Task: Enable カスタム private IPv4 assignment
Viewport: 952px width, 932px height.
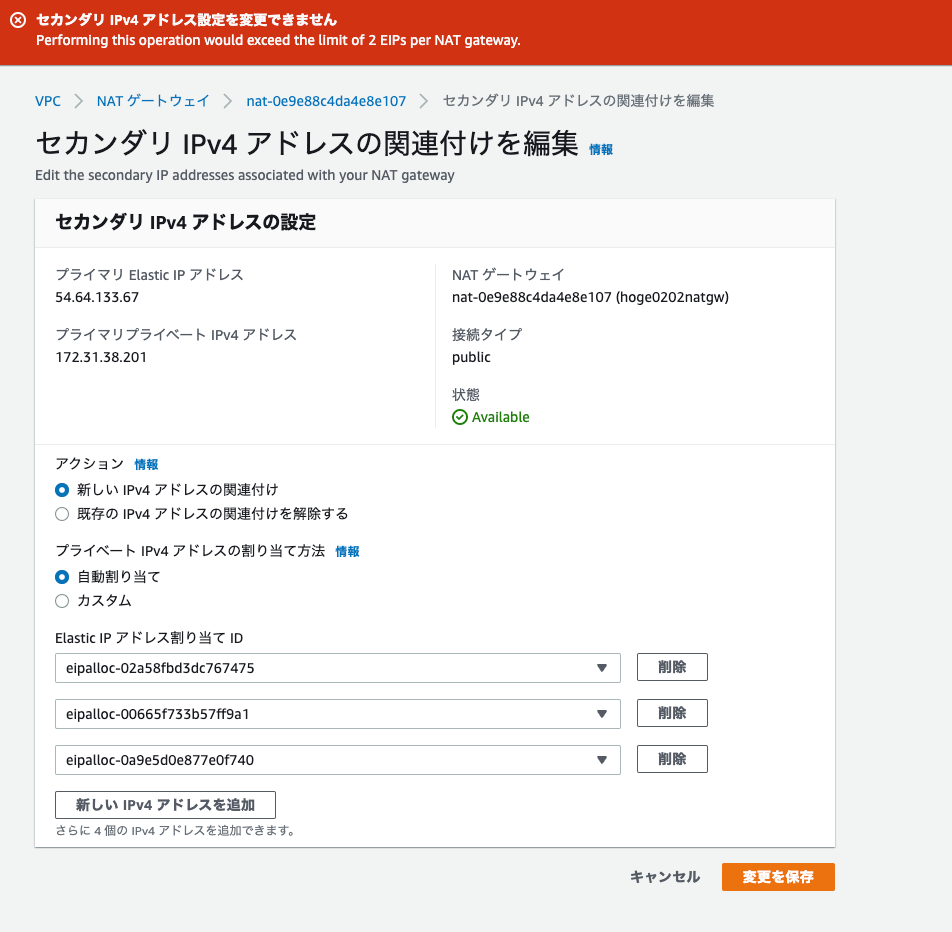Action: [x=61, y=600]
